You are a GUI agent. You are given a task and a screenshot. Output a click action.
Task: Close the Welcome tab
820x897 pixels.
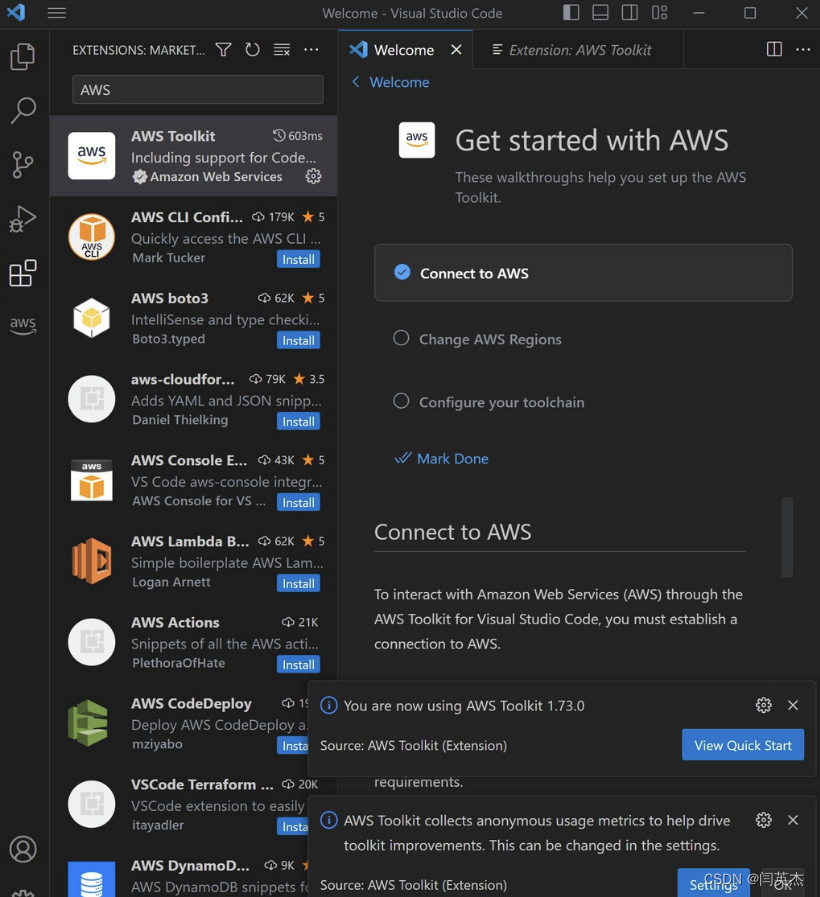(x=456, y=50)
